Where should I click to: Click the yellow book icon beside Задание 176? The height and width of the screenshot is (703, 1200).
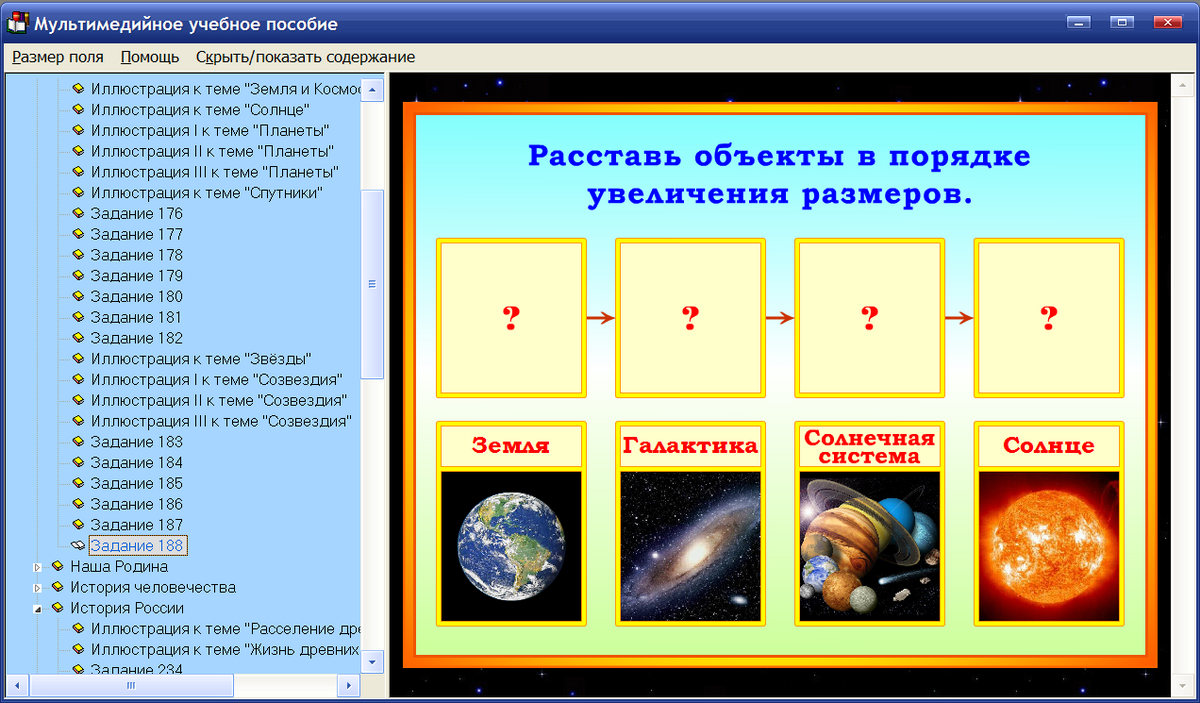[78, 213]
